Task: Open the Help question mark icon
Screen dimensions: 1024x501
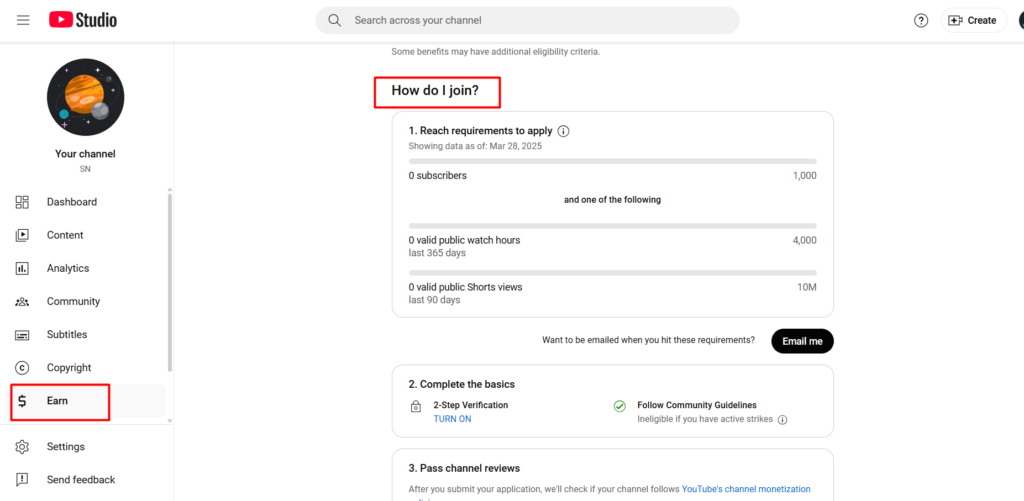Action: tap(921, 20)
